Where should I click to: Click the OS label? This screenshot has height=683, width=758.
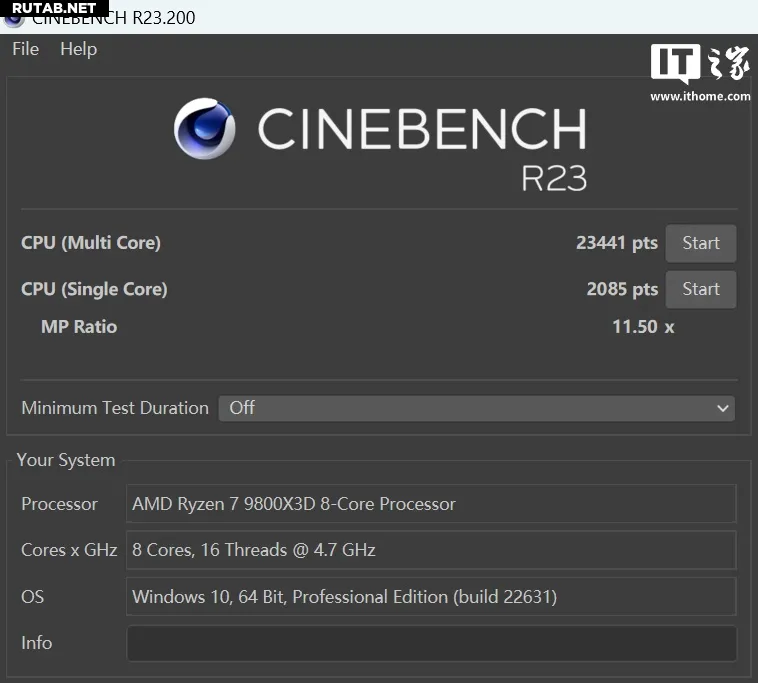(32, 596)
